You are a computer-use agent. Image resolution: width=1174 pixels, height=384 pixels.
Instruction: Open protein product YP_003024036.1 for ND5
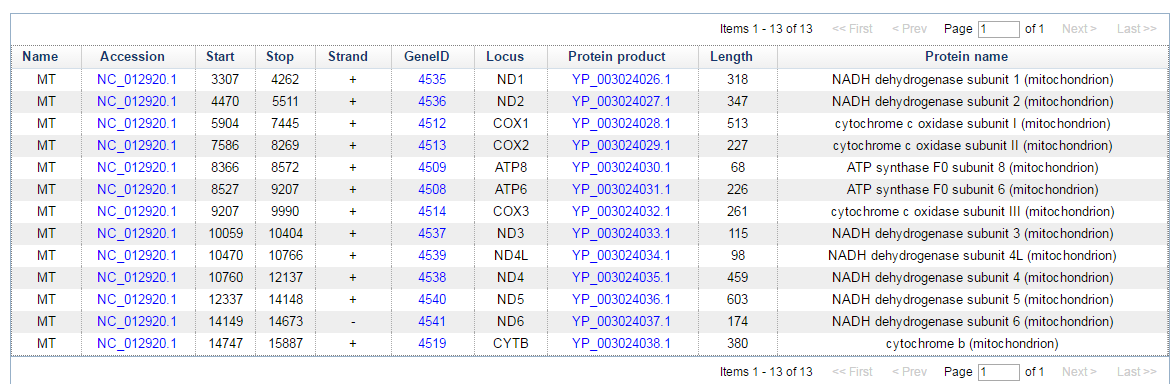pyautogui.click(x=621, y=299)
